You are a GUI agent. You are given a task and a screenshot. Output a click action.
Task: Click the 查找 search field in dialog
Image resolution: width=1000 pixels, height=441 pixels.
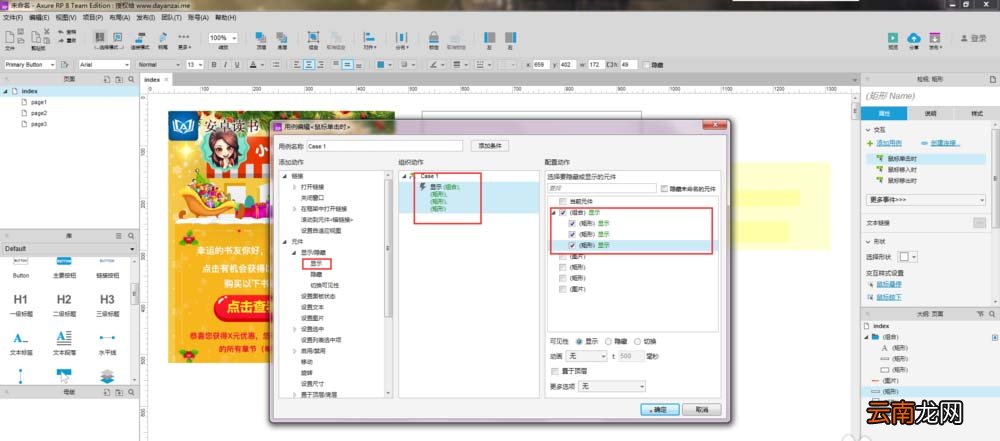(x=601, y=189)
